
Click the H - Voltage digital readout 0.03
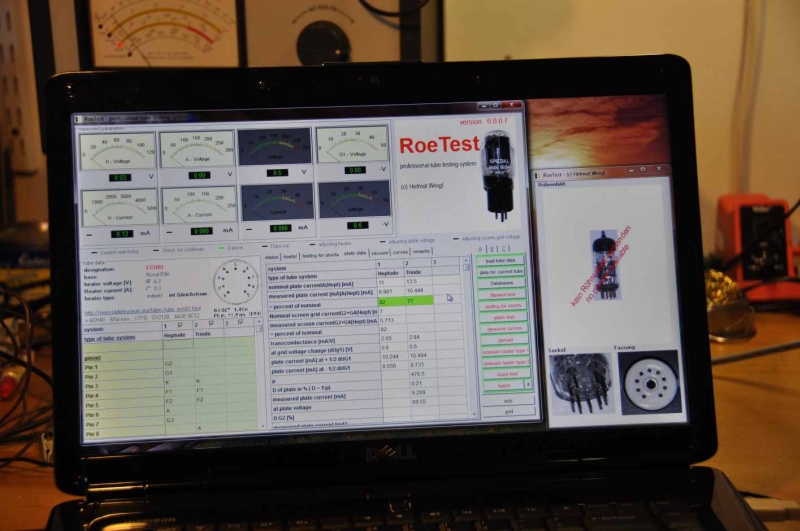click(120, 178)
